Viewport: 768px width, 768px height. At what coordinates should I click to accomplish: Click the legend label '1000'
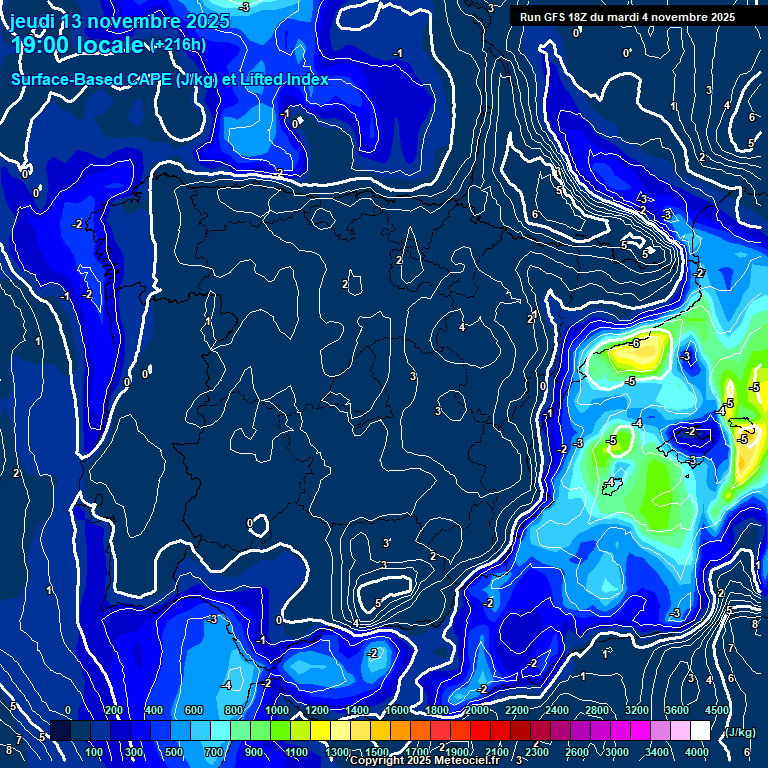point(277,710)
